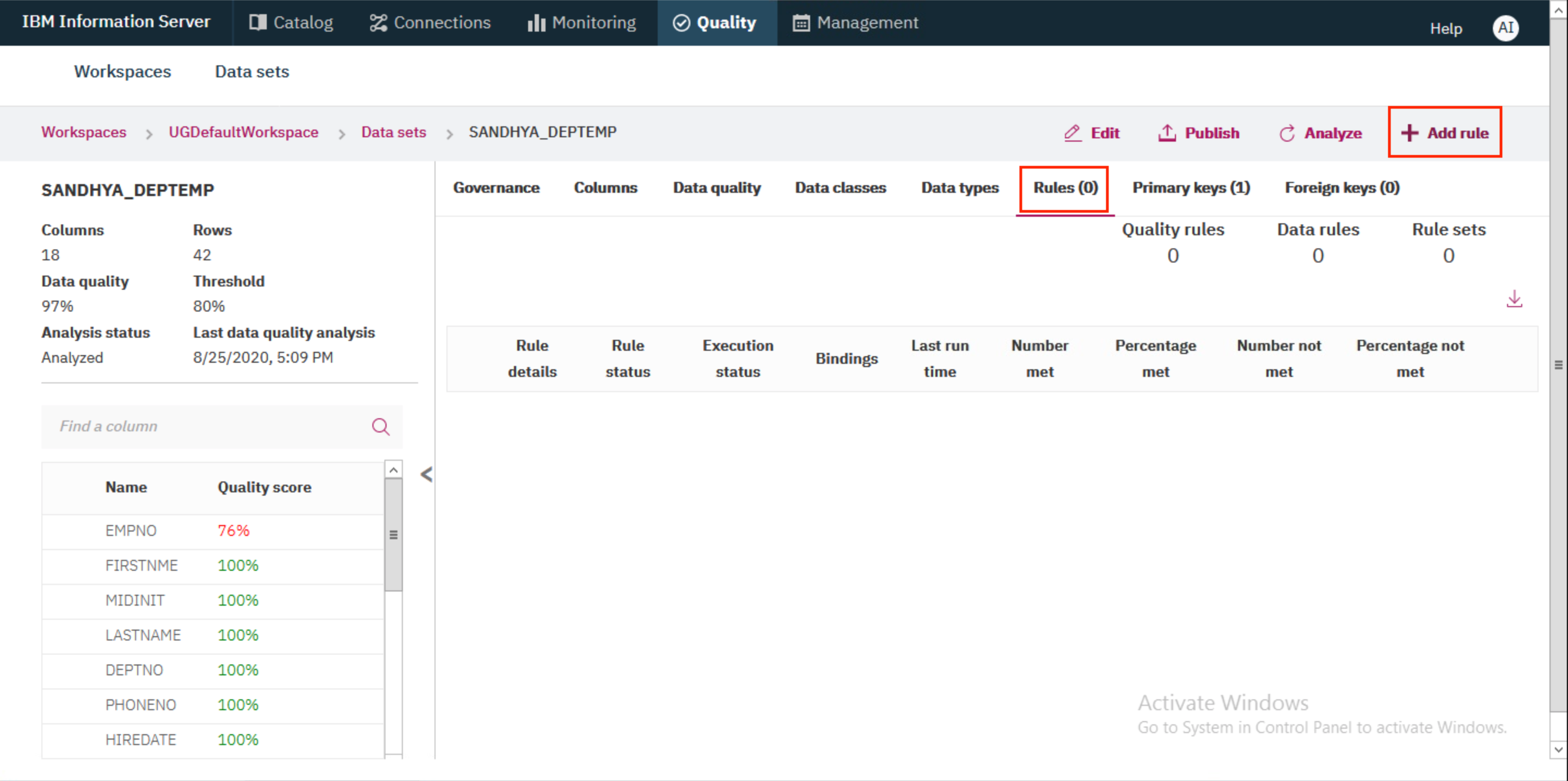Screen dimensions: 1568x781
Task: Click the Catalog book icon
Action: tap(258, 22)
